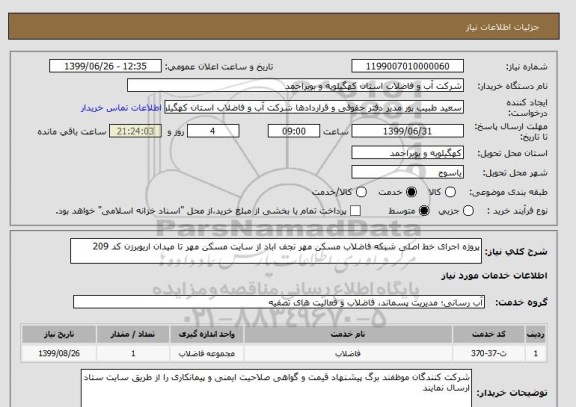Open the buyer contact info link
This screenshot has width=576, height=407.
(121, 108)
